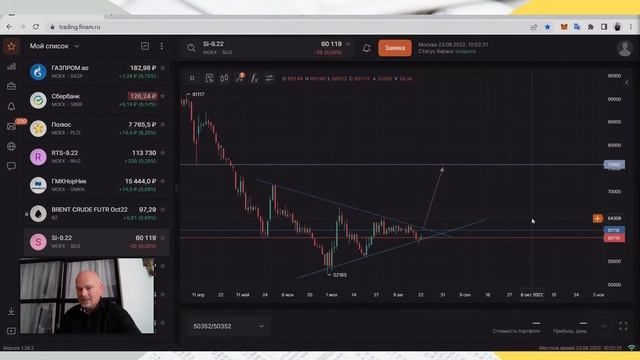Toggle fullscreen chart icon at bottom right
Screen dimensions: 640x360
point(623,326)
